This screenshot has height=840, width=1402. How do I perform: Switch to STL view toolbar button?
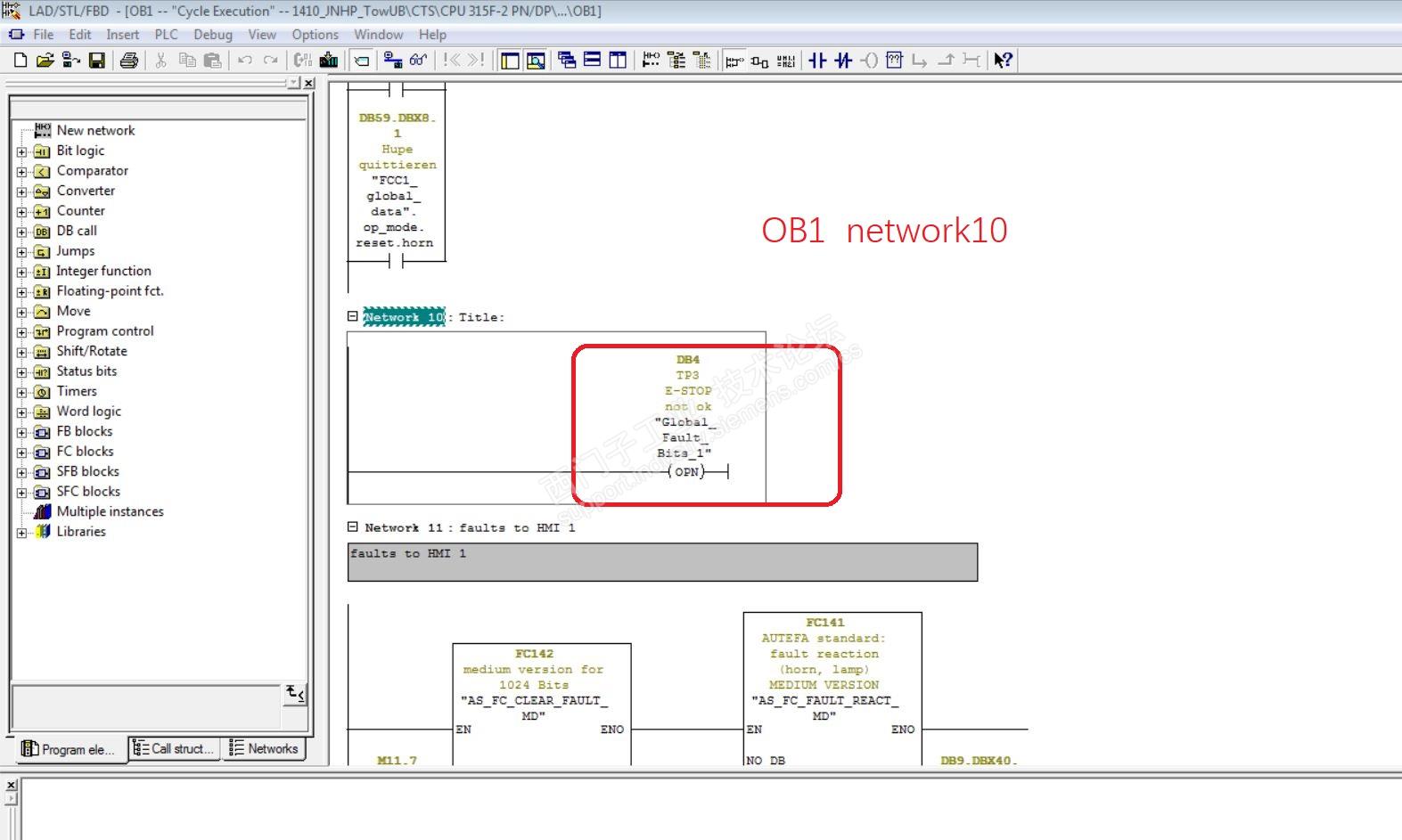pos(785,61)
